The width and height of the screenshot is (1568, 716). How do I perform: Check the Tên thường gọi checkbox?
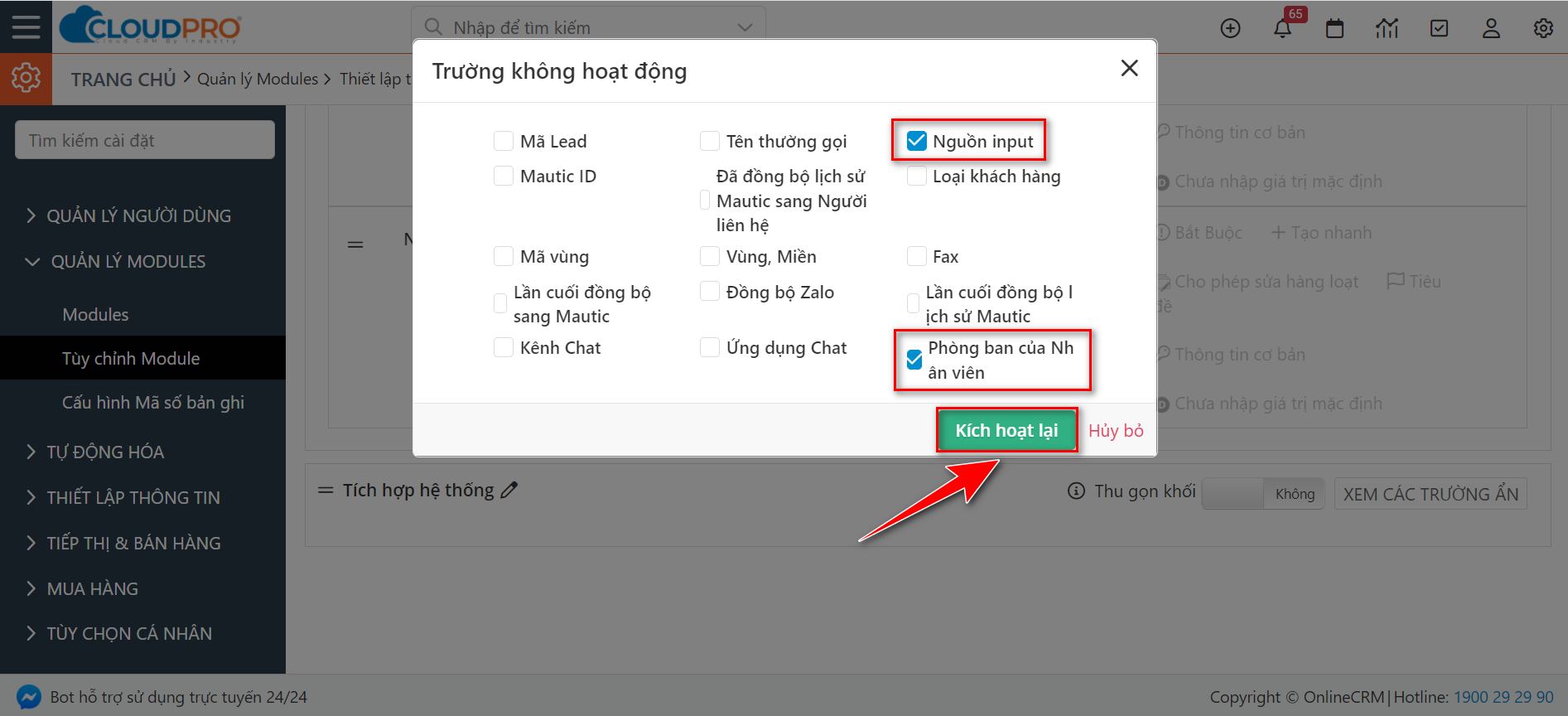[710, 141]
